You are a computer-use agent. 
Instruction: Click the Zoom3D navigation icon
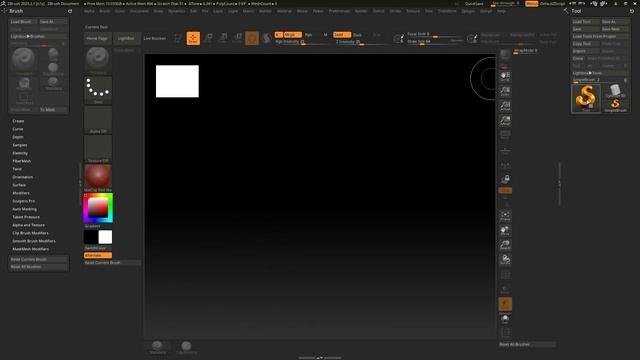[505, 245]
